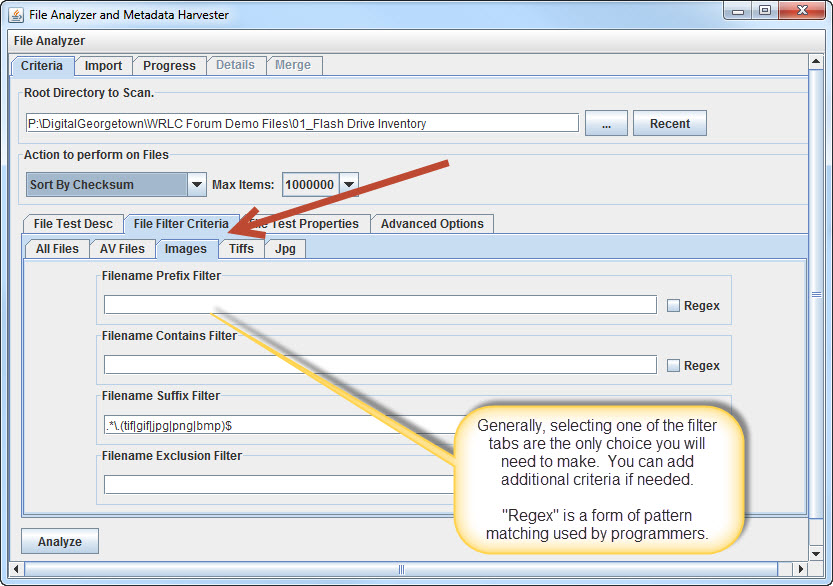Focus the Filename Prefix Filter text field
The width and height of the screenshot is (833, 586).
380,305
